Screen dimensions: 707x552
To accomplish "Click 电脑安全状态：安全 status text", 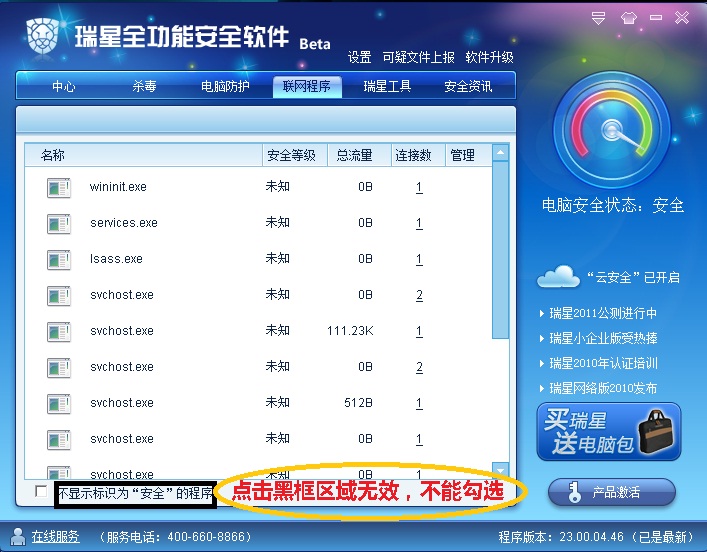I will [613, 206].
